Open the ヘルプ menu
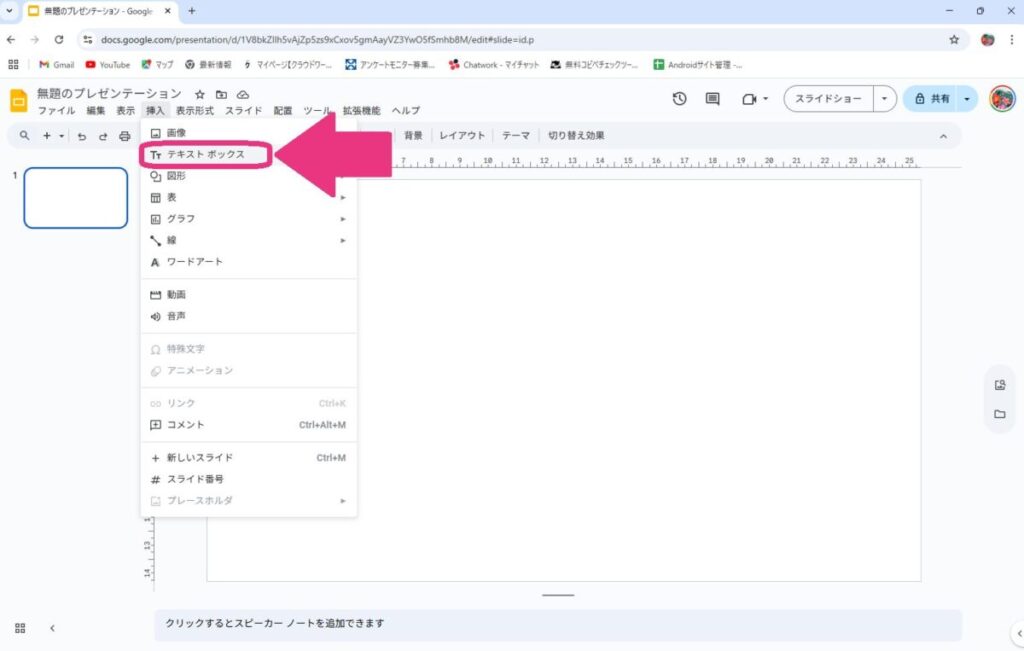The height and width of the screenshot is (651, 1024). pyautogui.click(x=406, y=111)
